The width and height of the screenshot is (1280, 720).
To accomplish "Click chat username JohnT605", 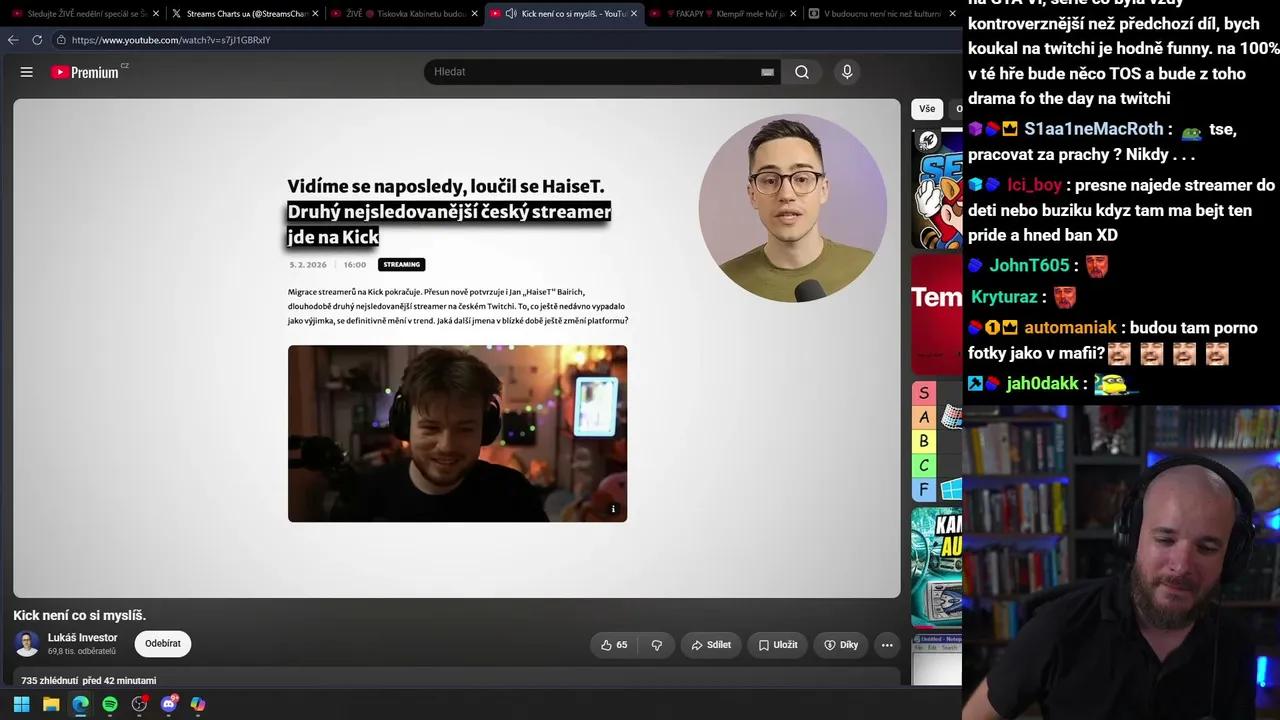I will pos(1030,266).
